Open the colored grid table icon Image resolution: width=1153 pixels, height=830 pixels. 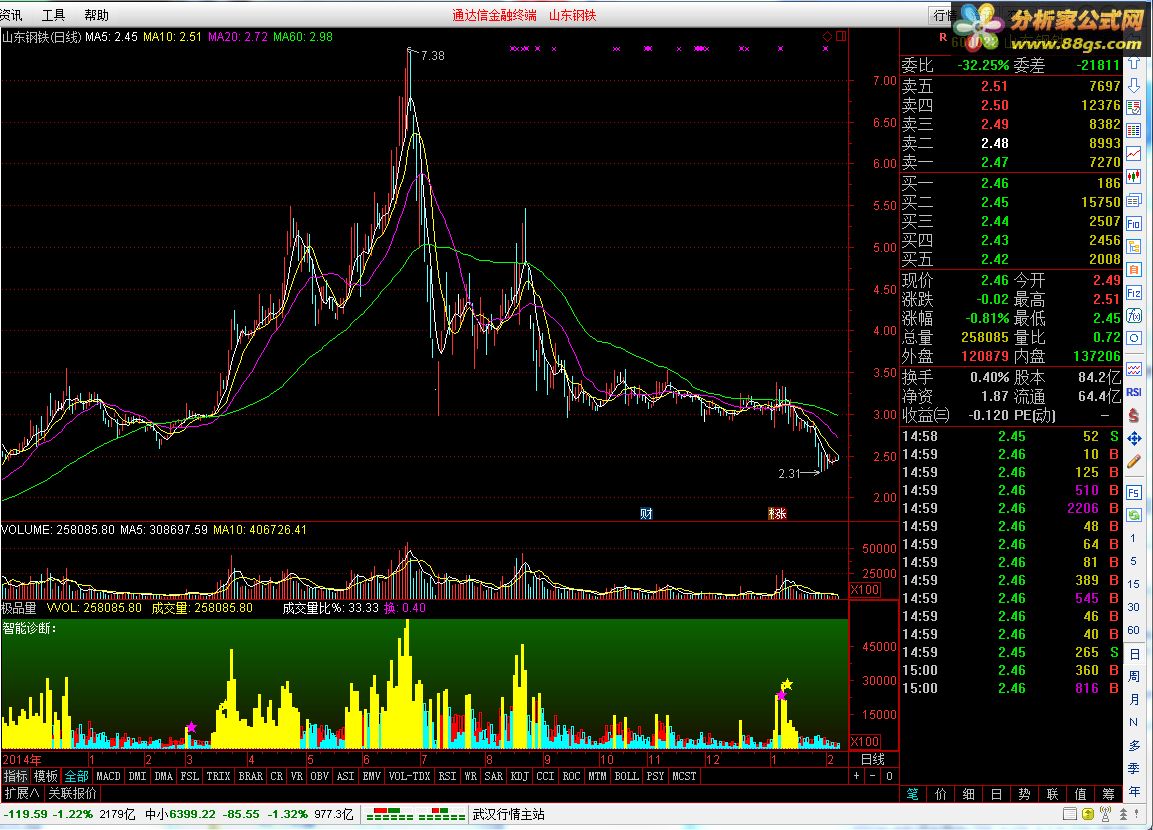point(1134,131)
